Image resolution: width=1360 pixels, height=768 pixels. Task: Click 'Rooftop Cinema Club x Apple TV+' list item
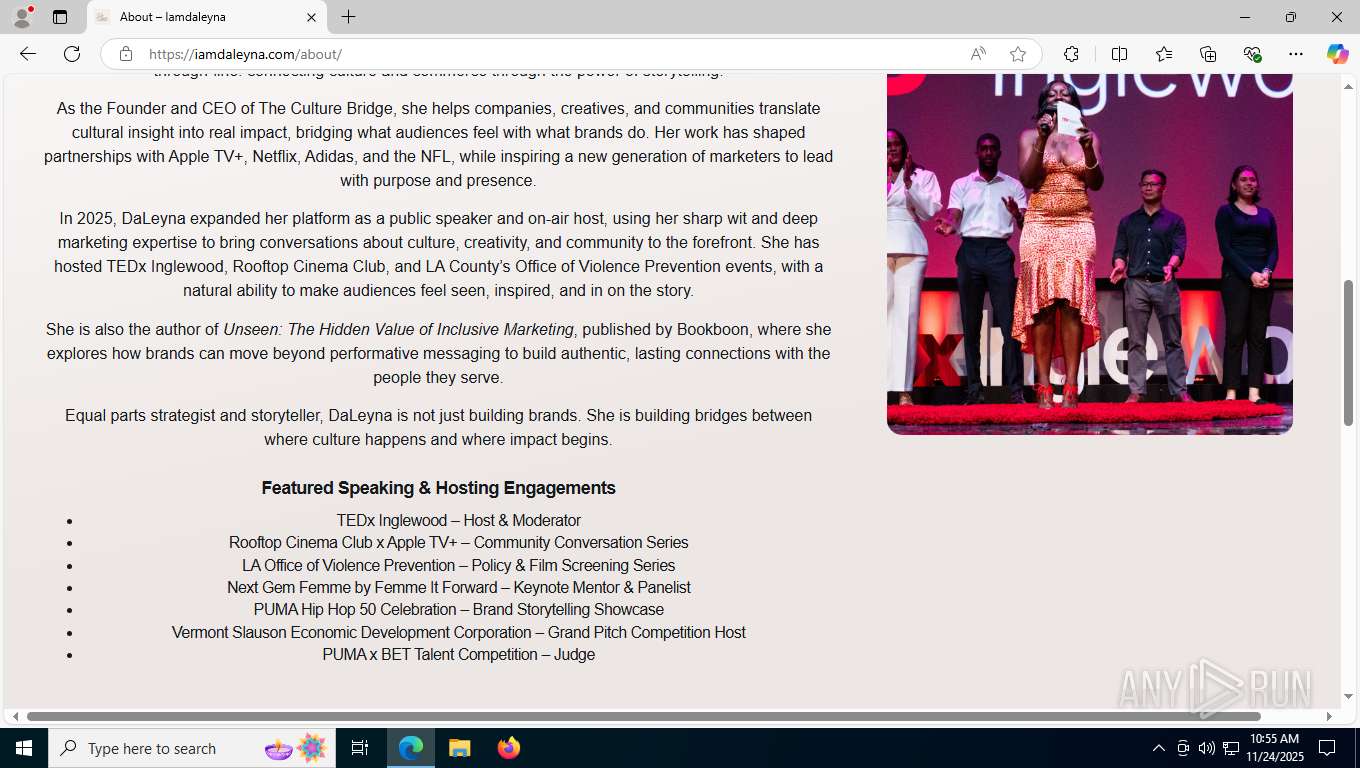coord(459,542)
